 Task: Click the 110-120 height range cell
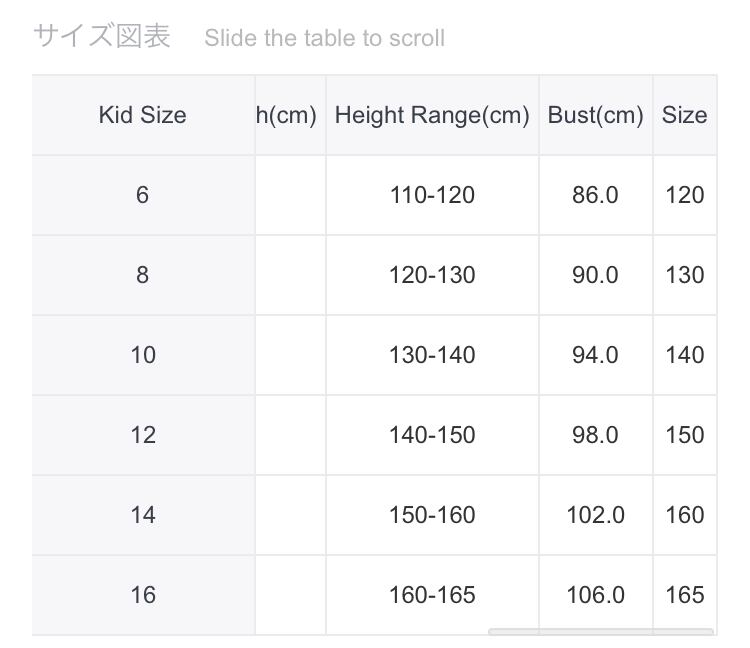432,195
